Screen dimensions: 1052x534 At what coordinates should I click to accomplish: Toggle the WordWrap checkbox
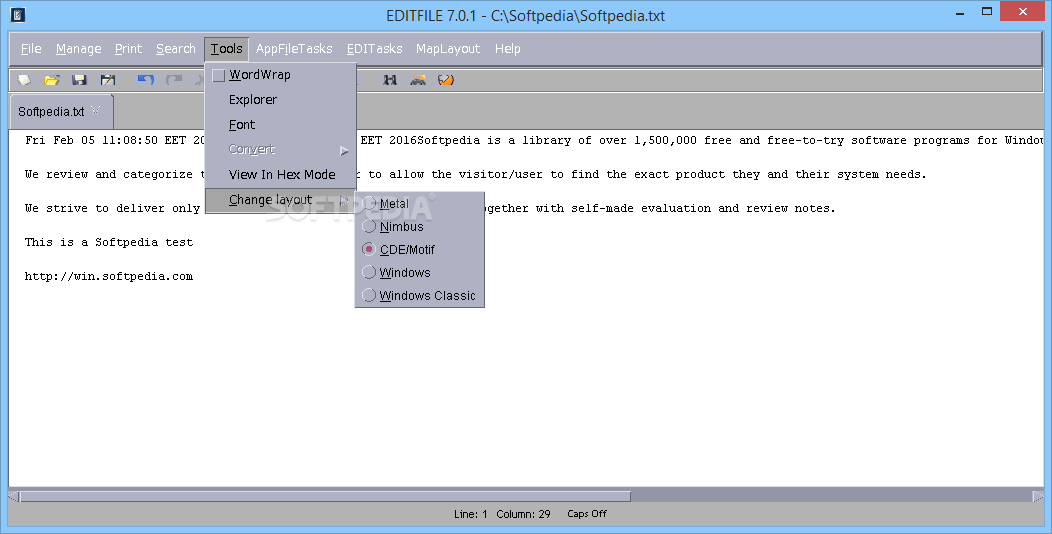tap(218, 75)
